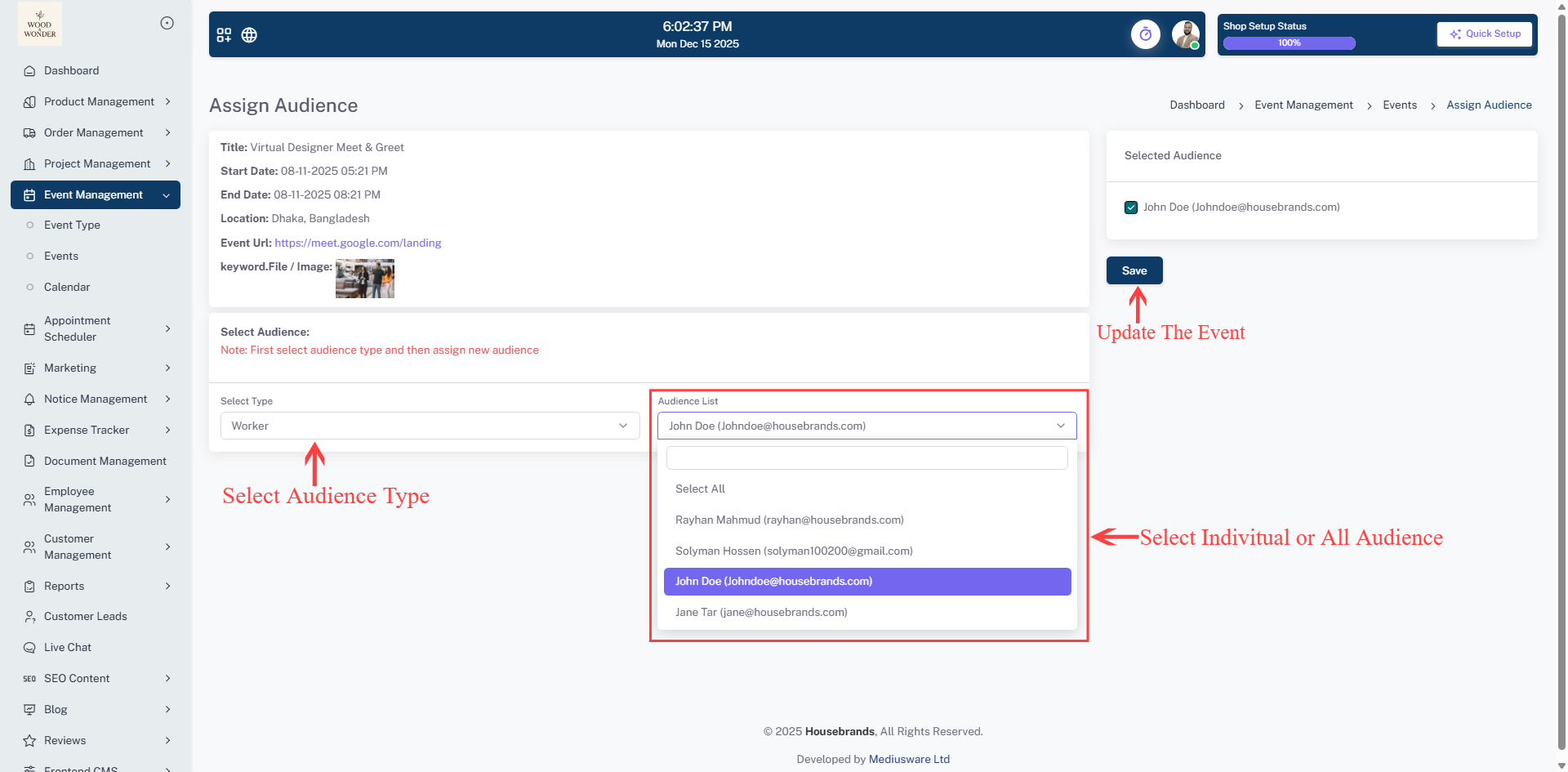Click the Save button
1568x772 pixels.
click(x=1134, y=271)
